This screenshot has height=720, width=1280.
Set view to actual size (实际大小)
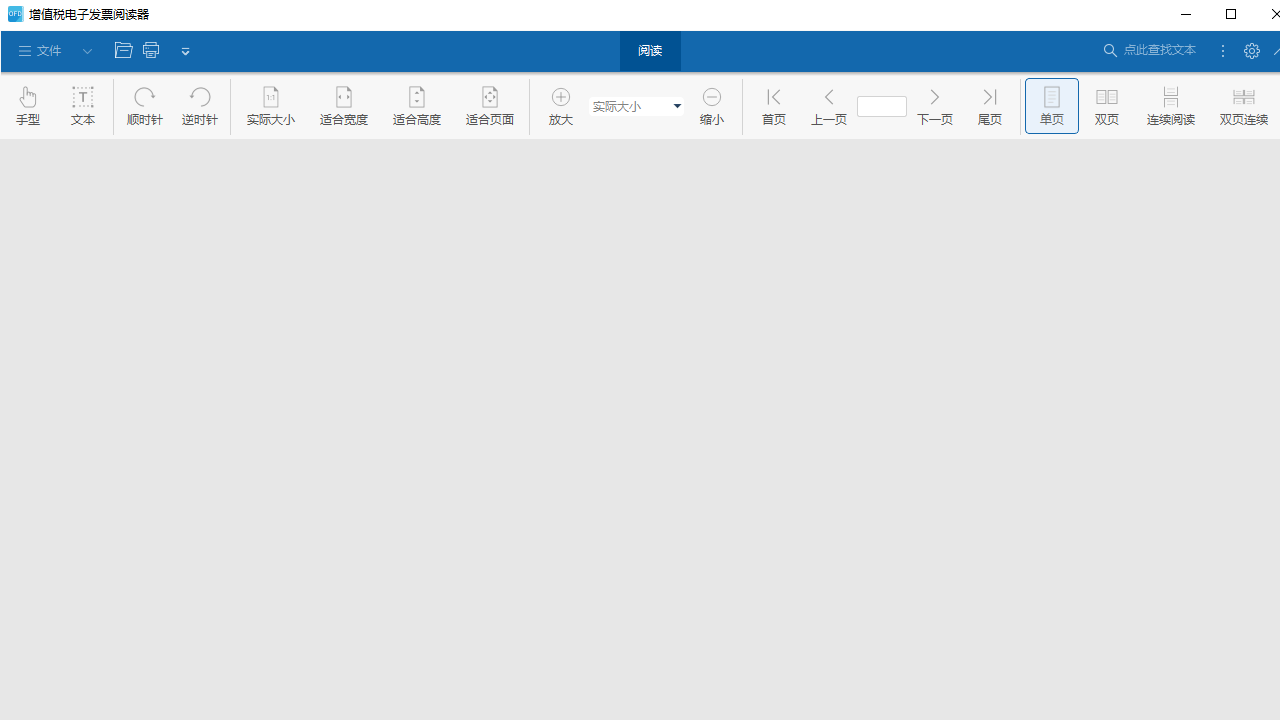[x=271, y=106]
